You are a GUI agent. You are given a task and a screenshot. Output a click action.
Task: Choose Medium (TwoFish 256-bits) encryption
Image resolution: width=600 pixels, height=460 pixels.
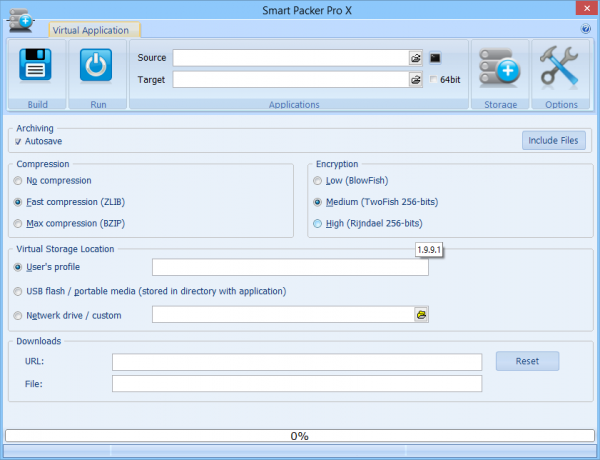click(x=317, y=202)
